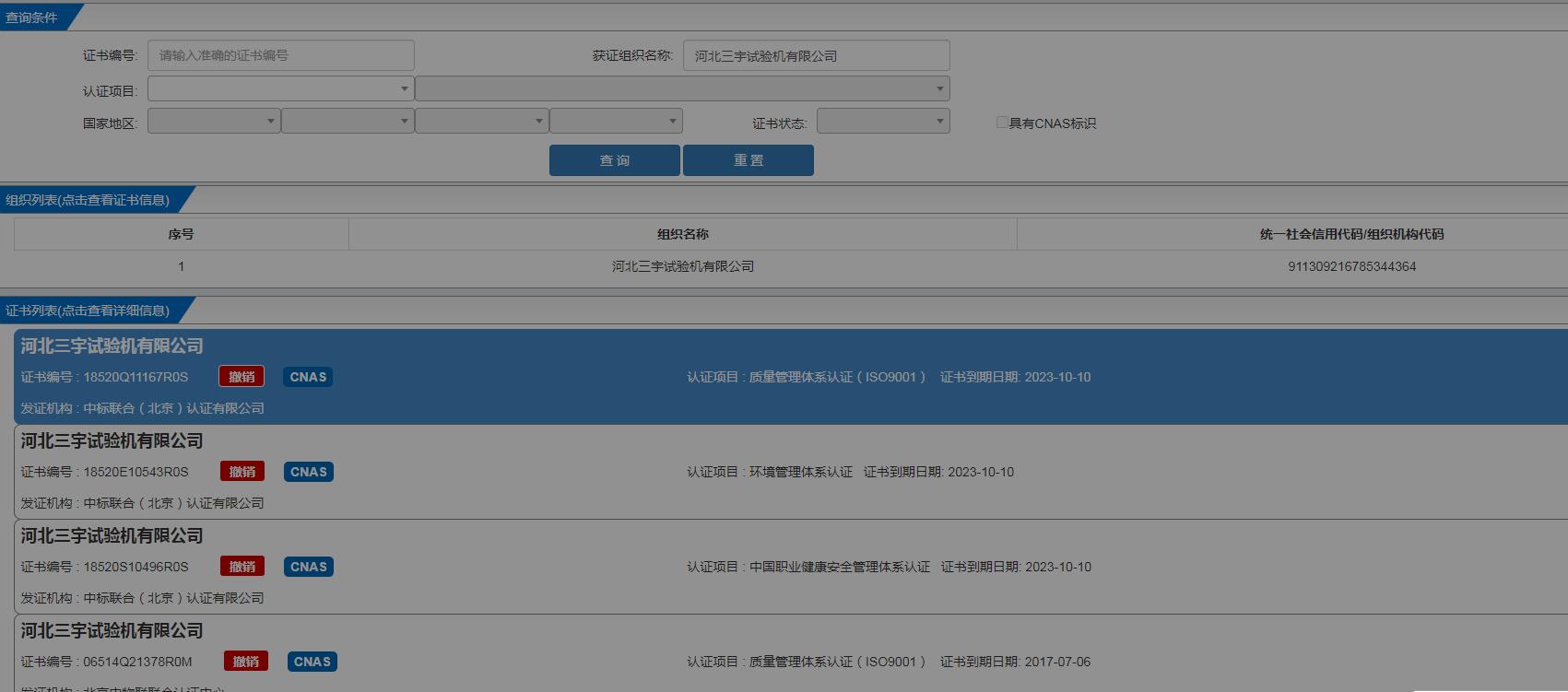Image resolution: width=1568 pixels, height=692 pixels.
Task: Click CNAS badge for certificate 18520S10496R0S
Action: coord(309,567)
